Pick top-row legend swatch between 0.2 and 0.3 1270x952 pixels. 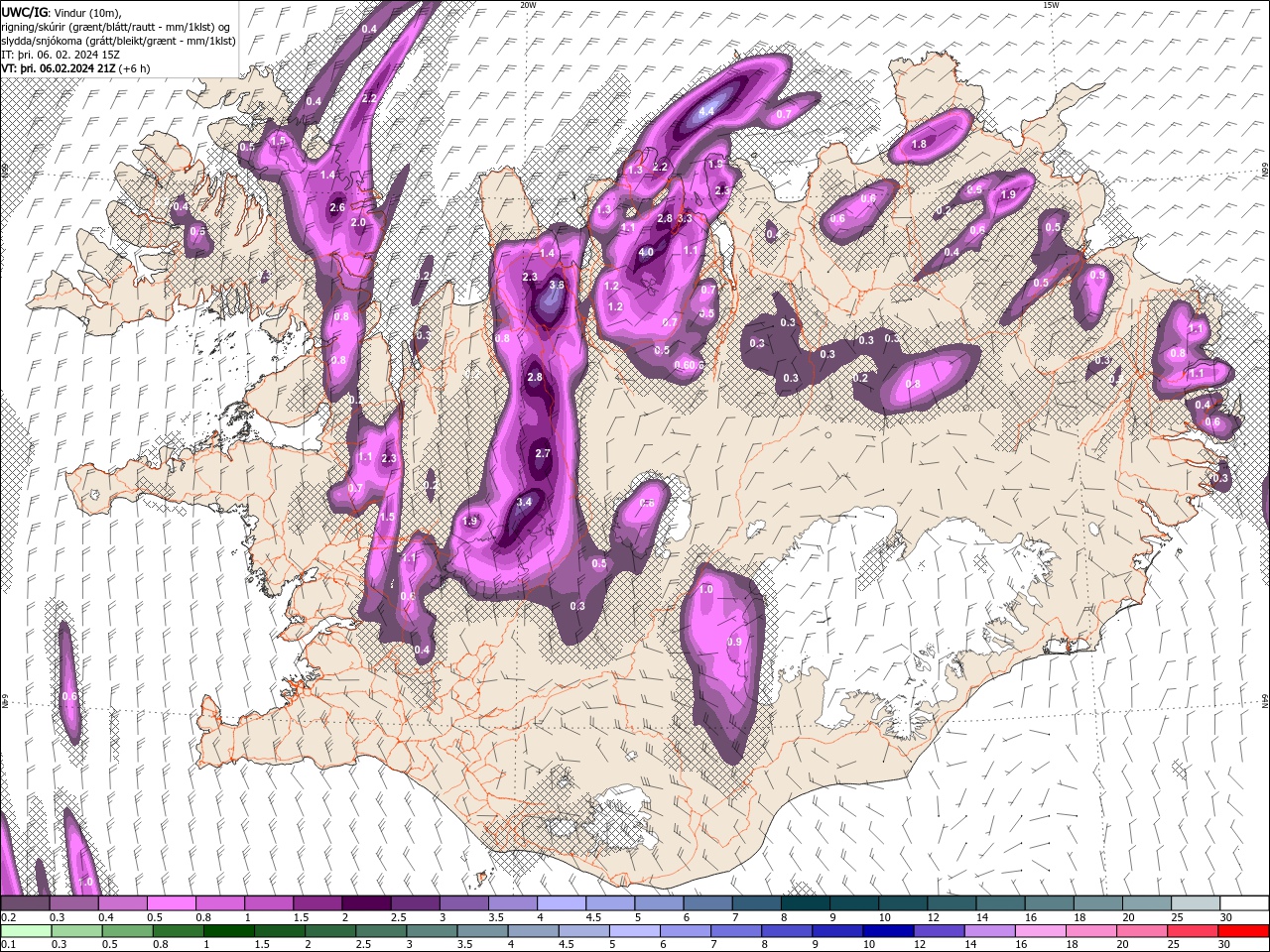(25, 903)
